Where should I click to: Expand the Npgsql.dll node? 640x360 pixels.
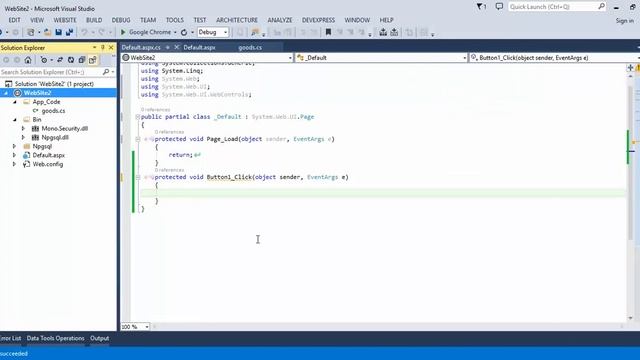tap(23, 138)
